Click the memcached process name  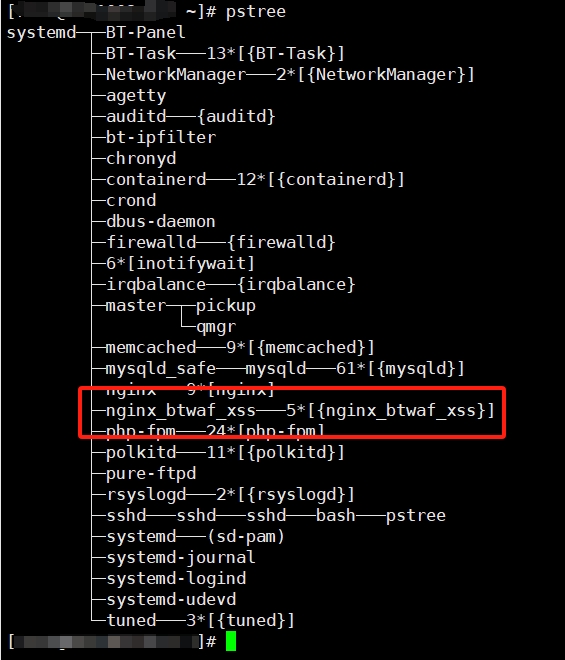[151, 348]
